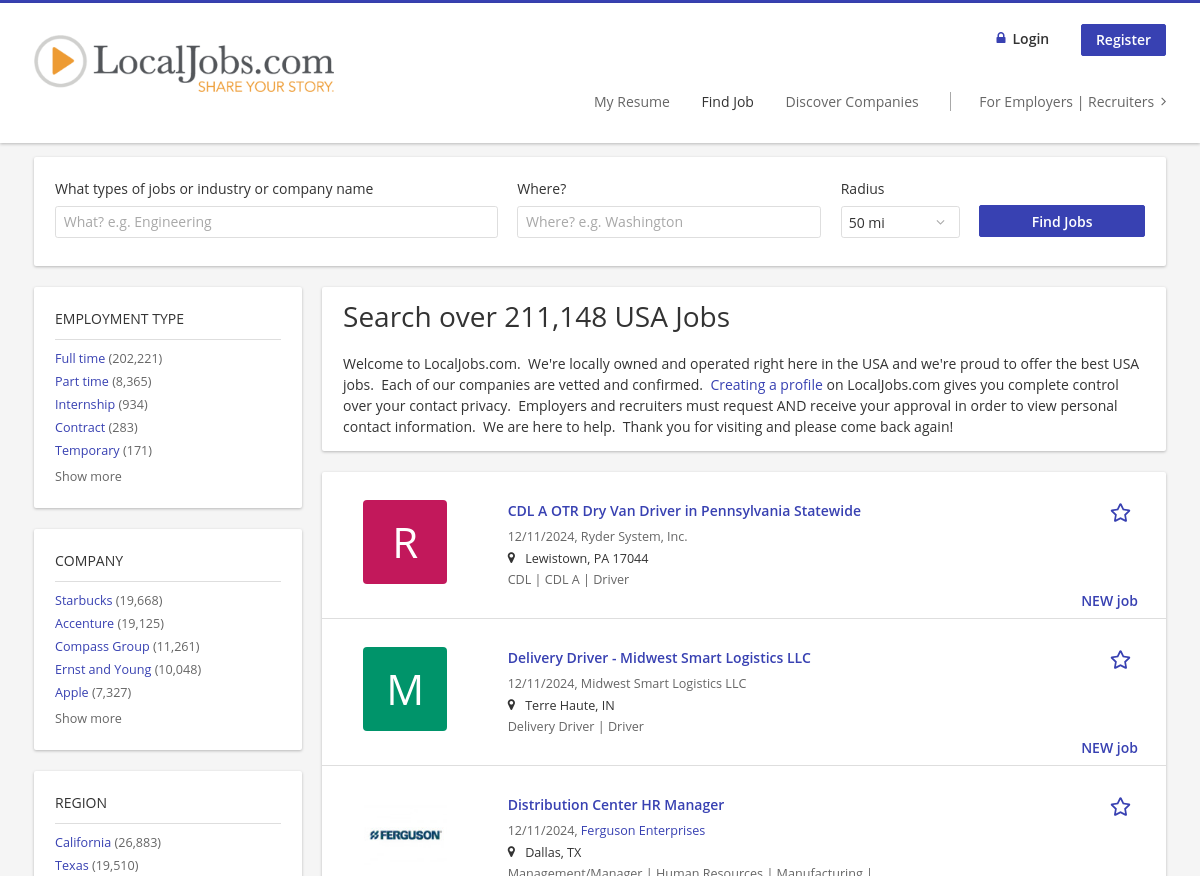Click the Register button

click(x=1123, y=40)
